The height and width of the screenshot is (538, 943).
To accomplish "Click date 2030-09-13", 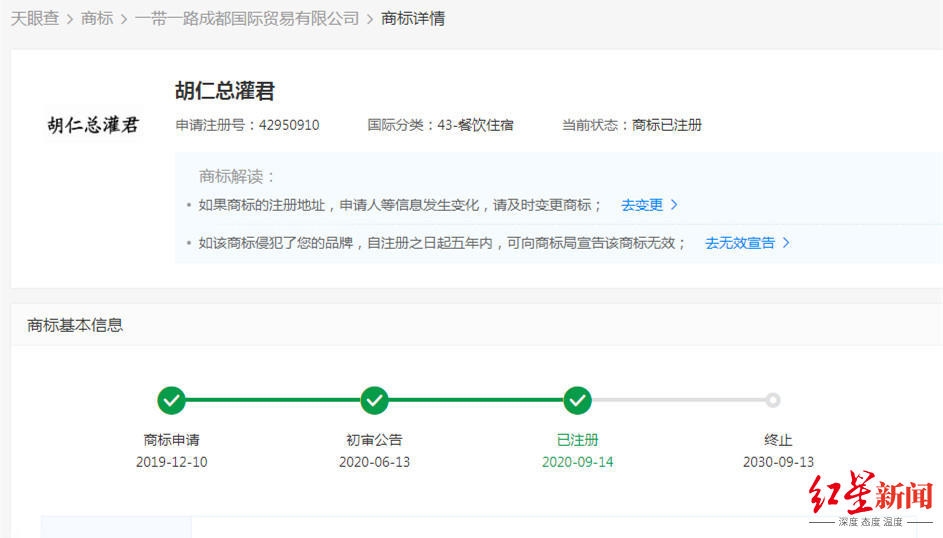I will [778, 462].
